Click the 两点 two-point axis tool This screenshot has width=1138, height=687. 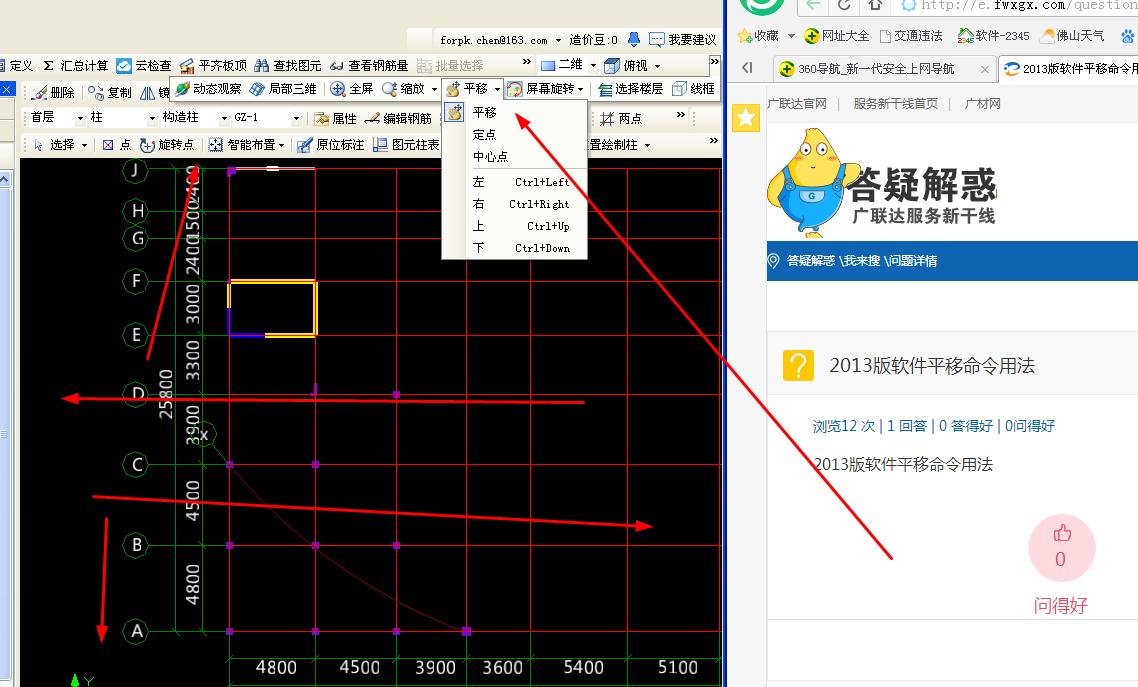tap(621, 118)
